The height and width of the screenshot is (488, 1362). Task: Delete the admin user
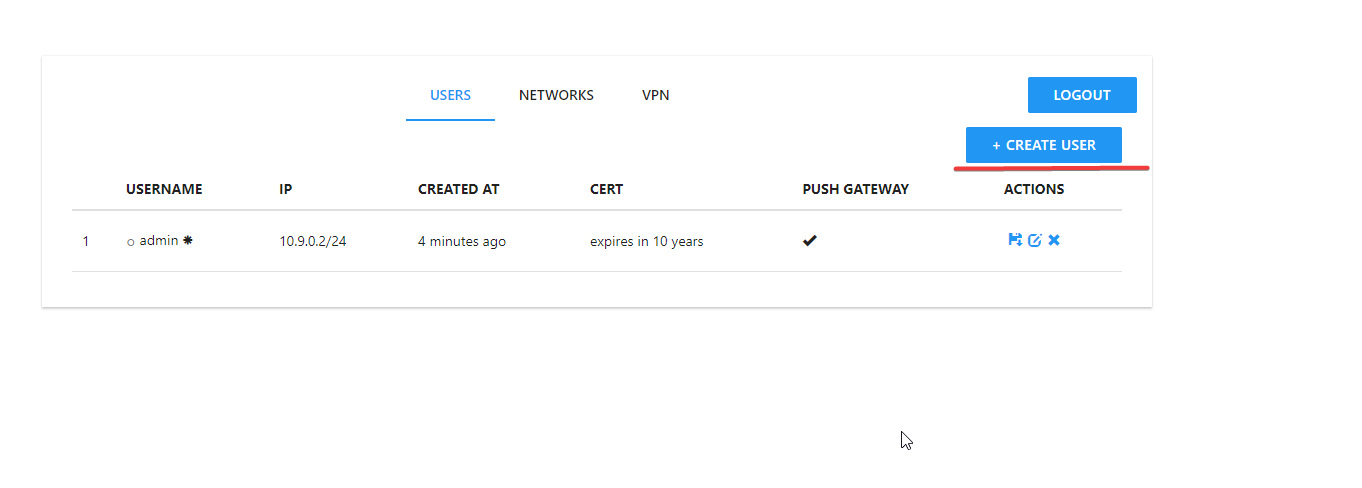[1054, 240]
